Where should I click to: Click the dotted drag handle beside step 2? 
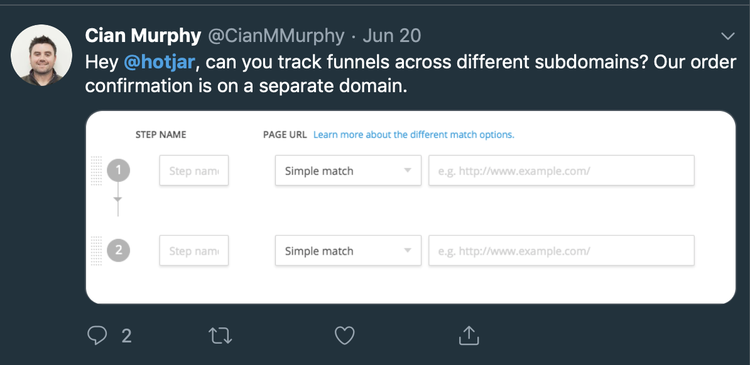(96, 250)
